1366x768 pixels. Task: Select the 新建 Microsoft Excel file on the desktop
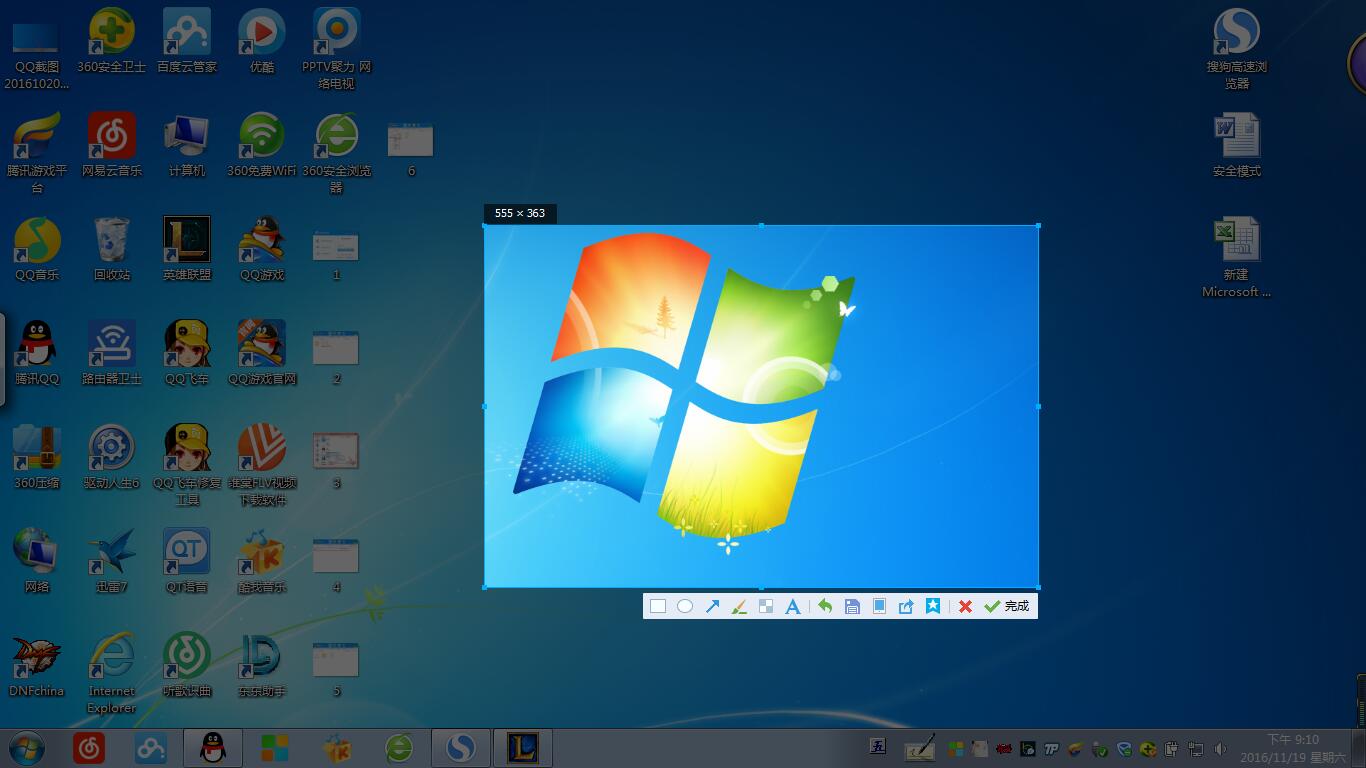tap(1237, 257)
